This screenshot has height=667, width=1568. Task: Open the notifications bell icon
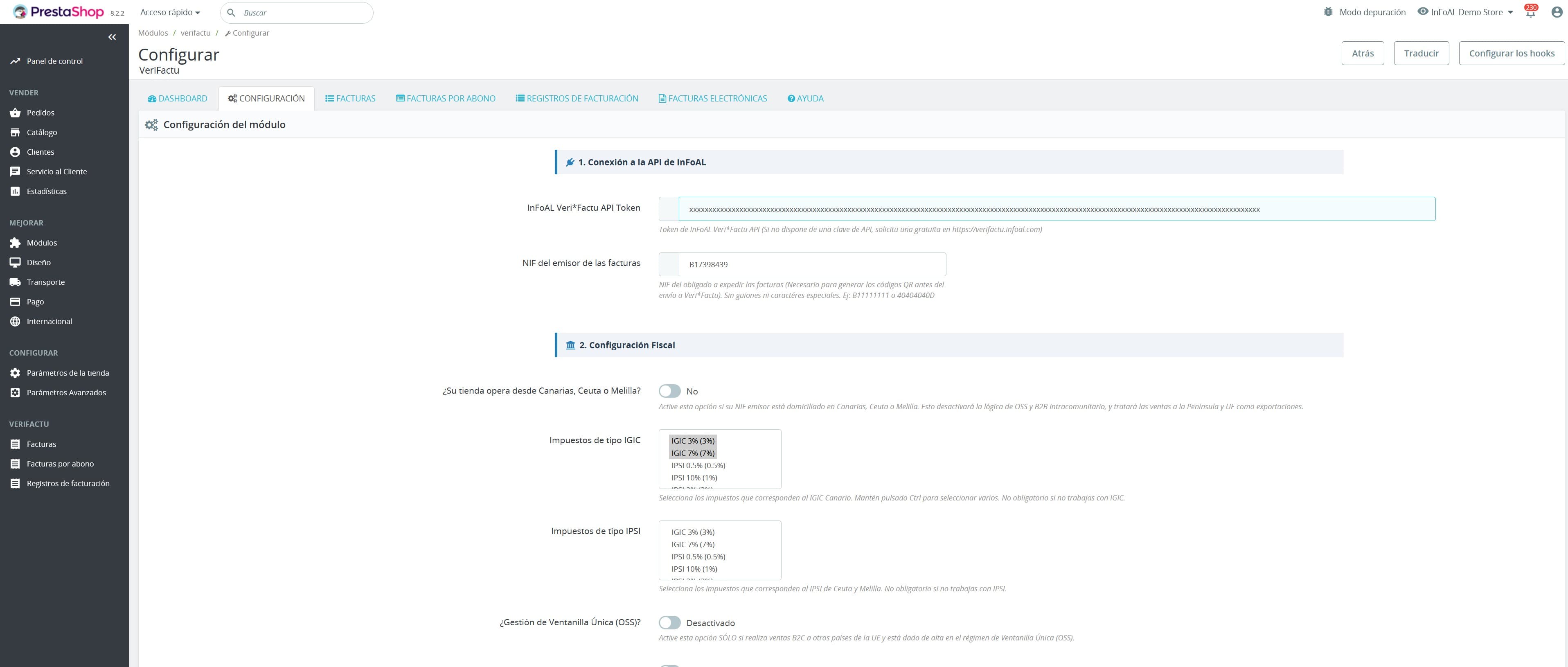(x=1530, y=11)
